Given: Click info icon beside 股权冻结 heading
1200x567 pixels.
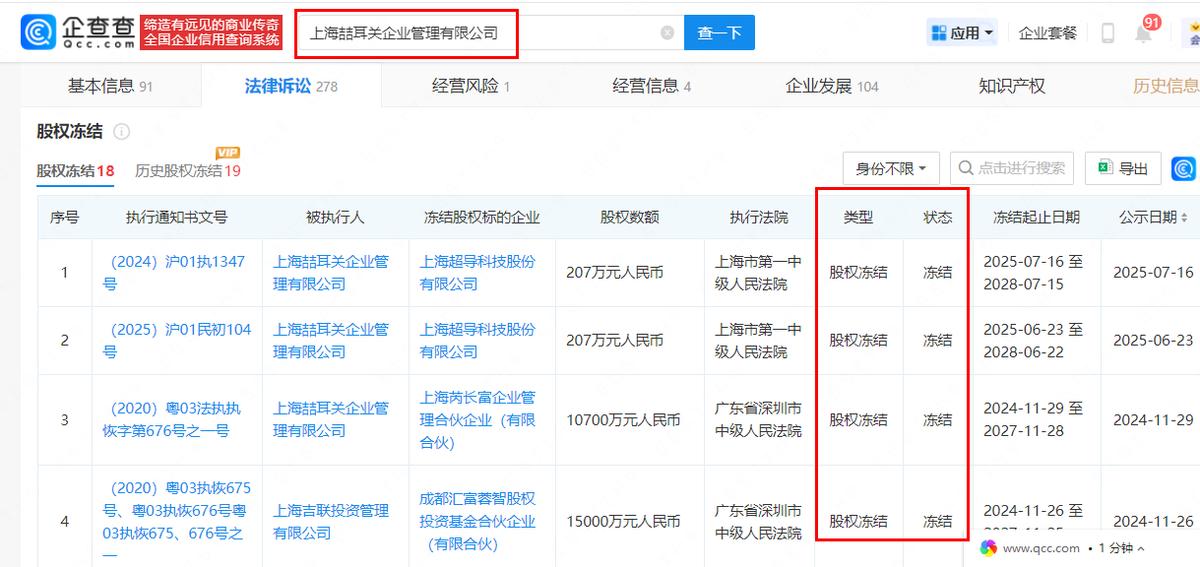Looking at the screenshot, I should point(122,131).
